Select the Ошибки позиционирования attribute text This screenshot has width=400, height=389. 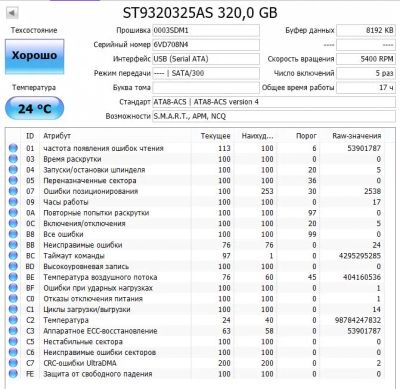90,191
